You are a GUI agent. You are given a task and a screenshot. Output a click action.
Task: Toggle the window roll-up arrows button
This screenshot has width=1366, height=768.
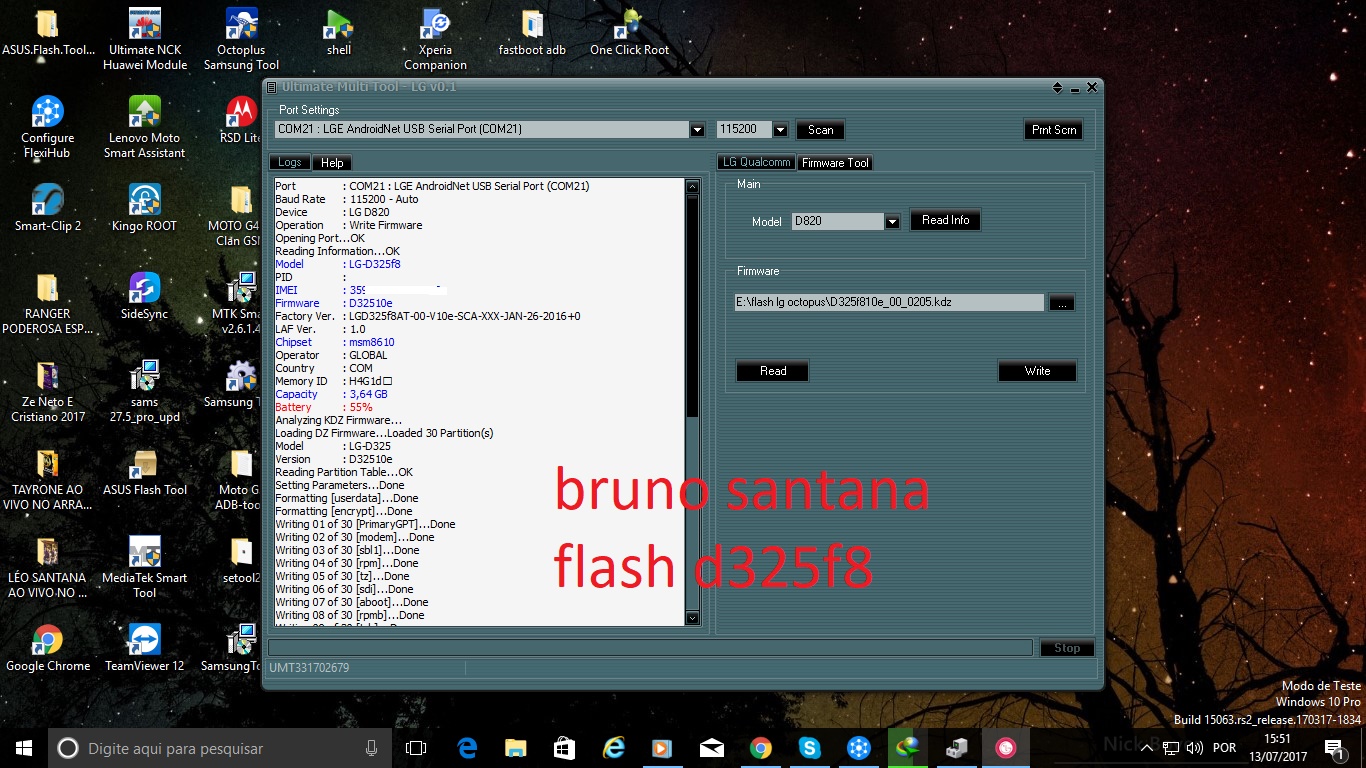pos(1058,88)
